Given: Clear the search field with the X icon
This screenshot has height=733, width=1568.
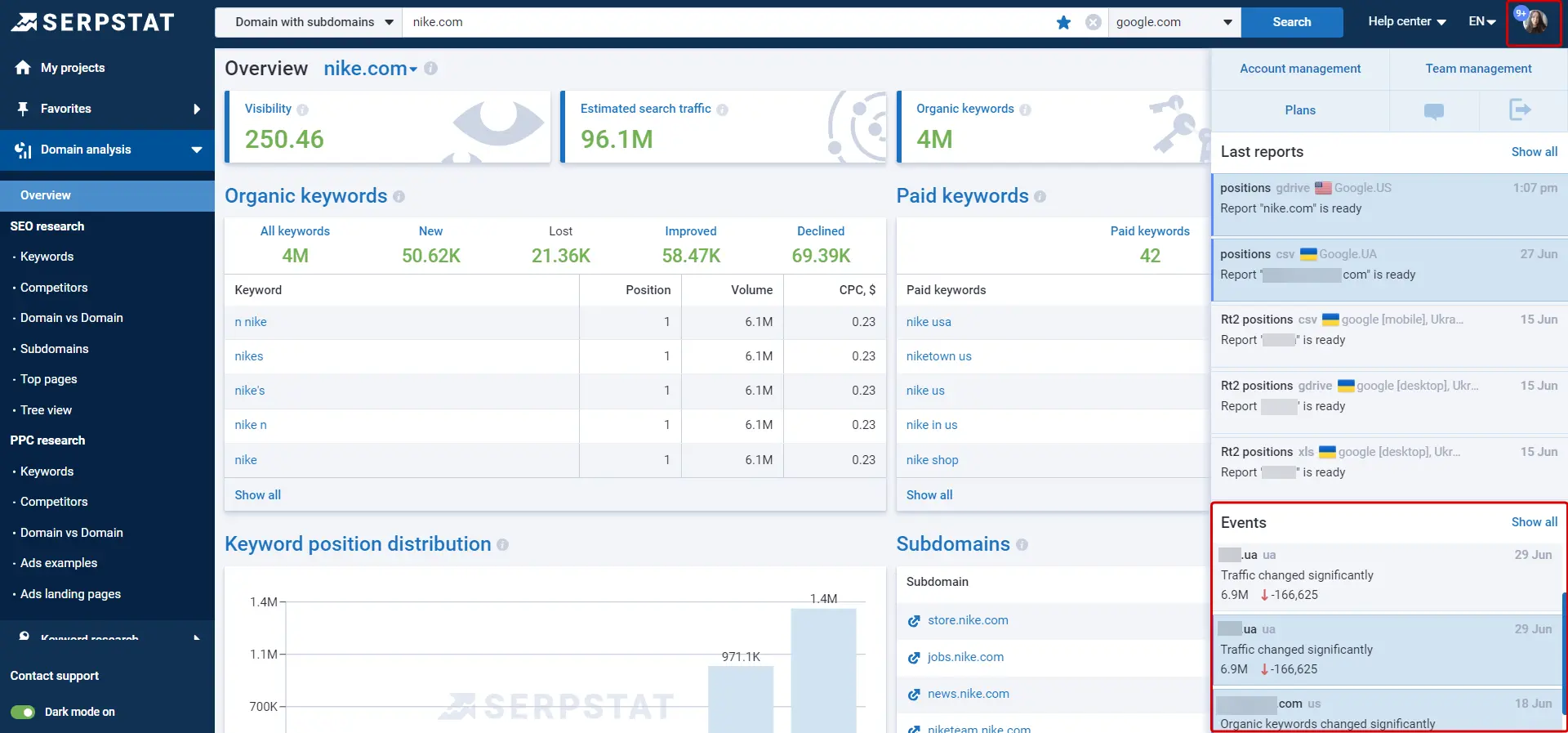Looking at the screenshot, I should point(1093,22).
